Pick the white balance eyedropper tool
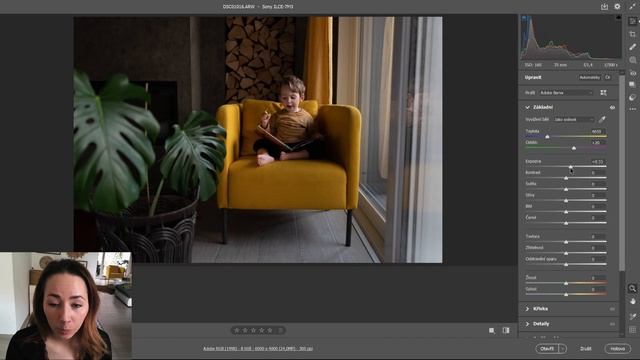Image resolution: width=640 pixels, height=360 pixels. tap(602, 120)
